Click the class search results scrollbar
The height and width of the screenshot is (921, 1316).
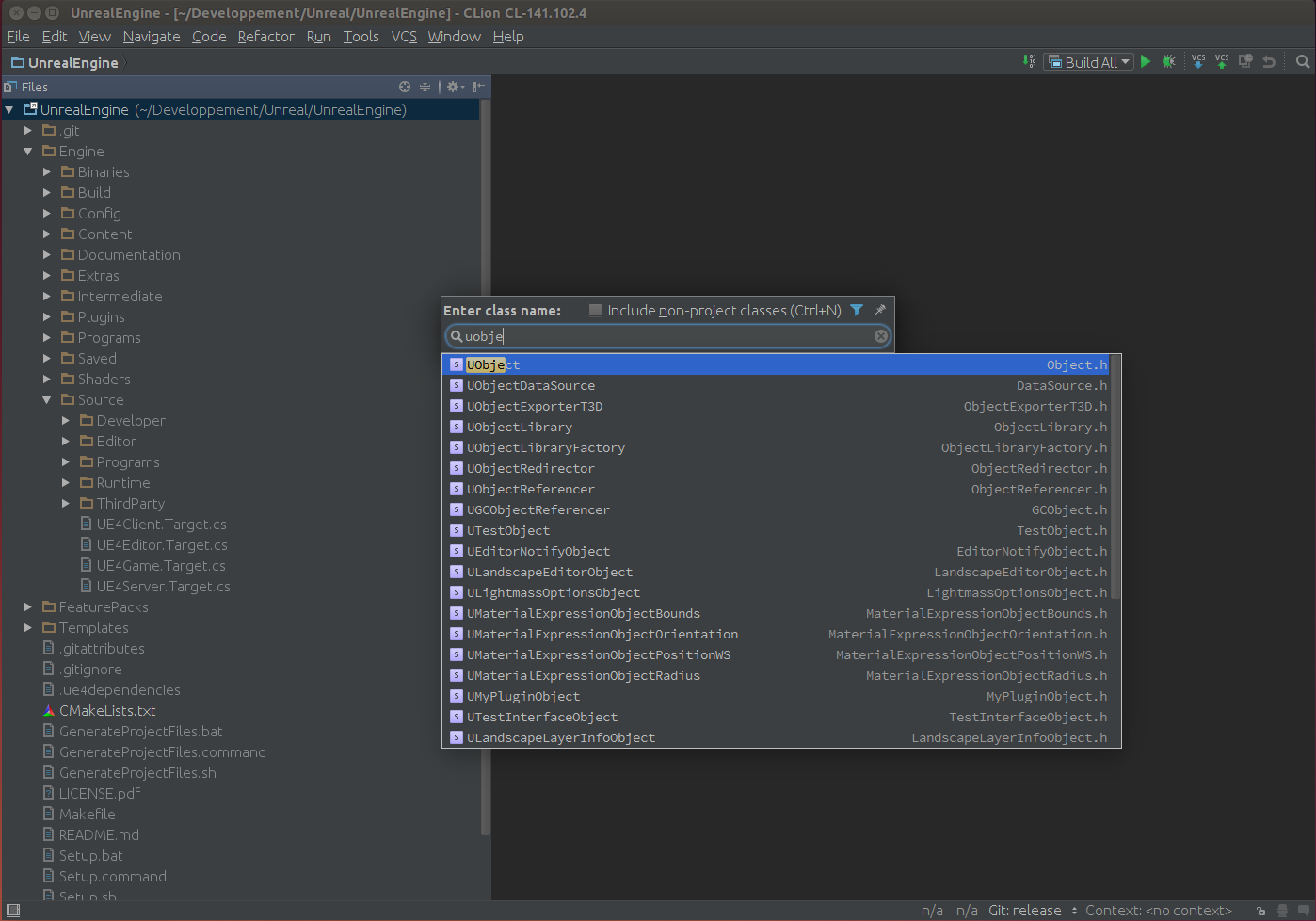[x=1115, y=477]
